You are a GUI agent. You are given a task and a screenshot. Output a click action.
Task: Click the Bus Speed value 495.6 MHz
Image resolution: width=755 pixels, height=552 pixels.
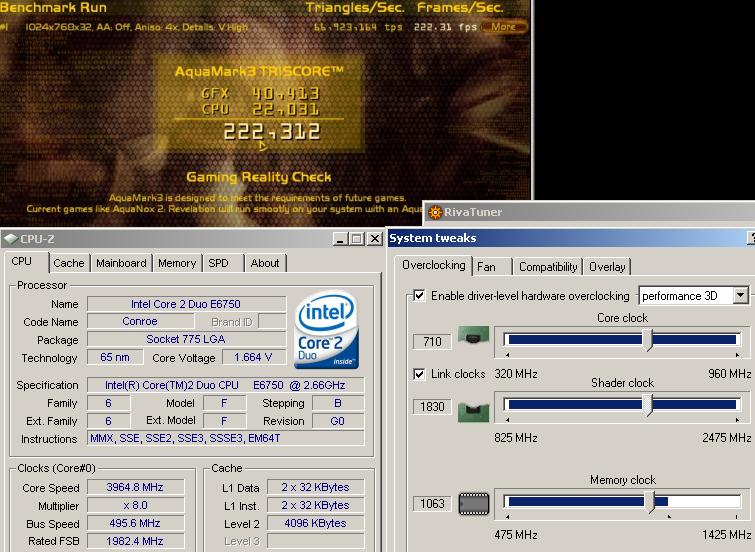[x=135, y=523]
